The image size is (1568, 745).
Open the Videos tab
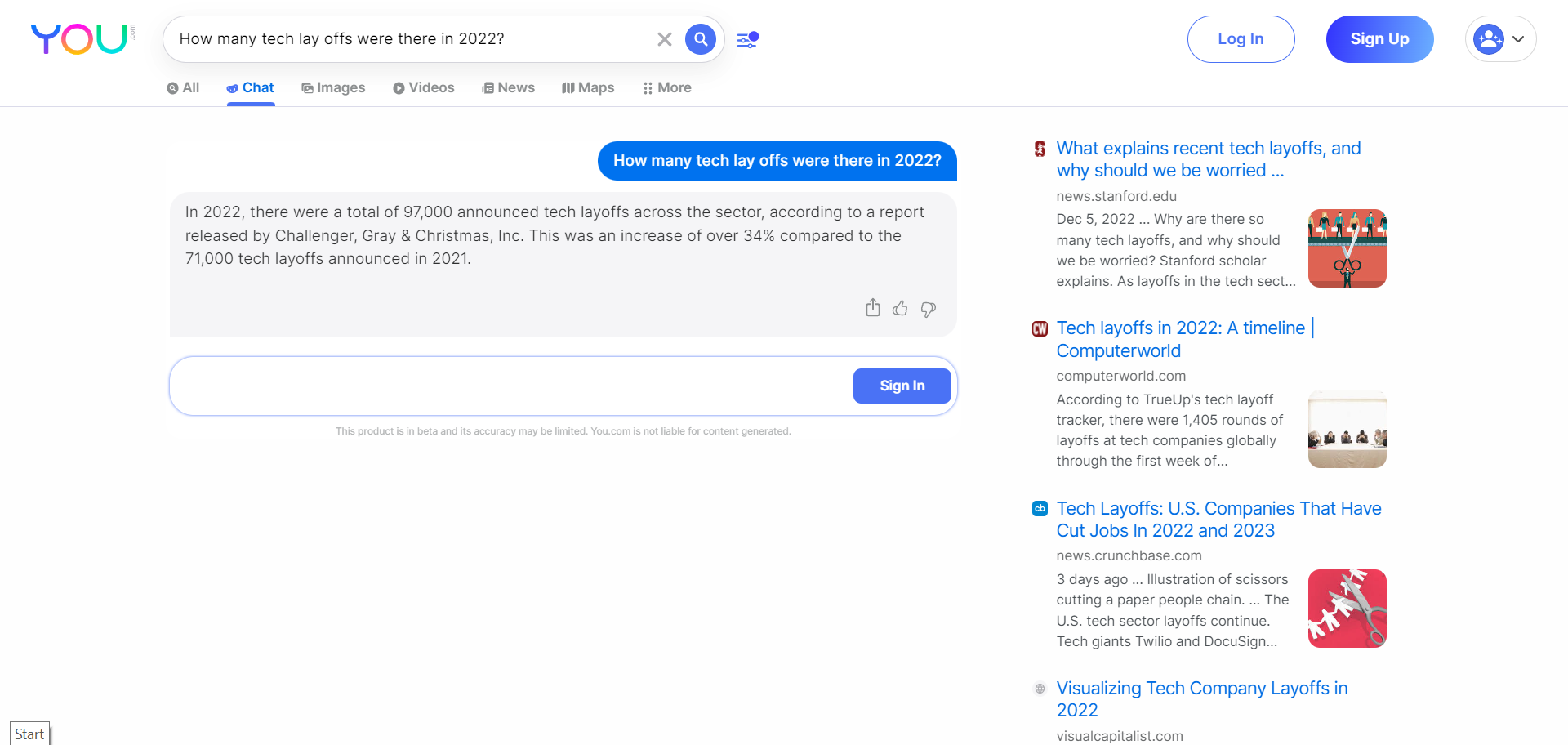pos(423,87)
